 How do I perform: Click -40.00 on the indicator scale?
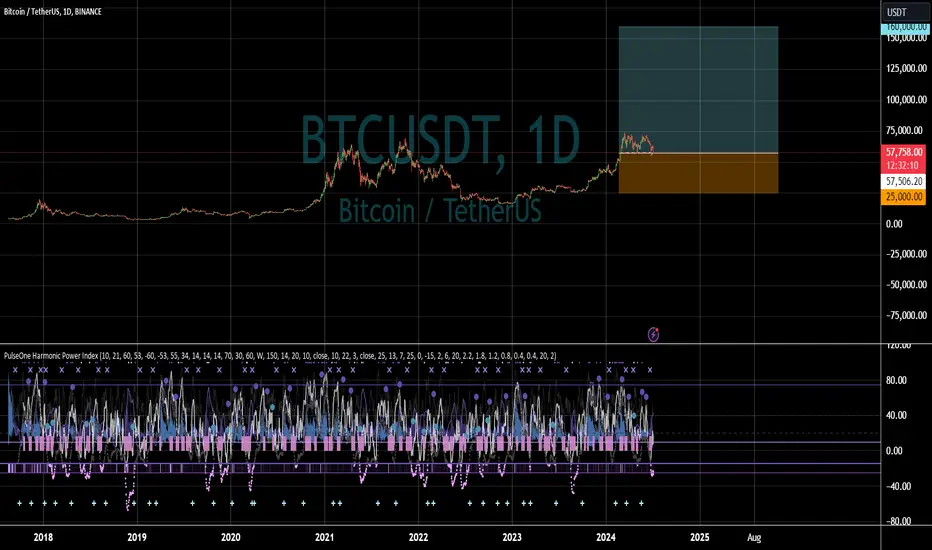(x=898, y=486)
